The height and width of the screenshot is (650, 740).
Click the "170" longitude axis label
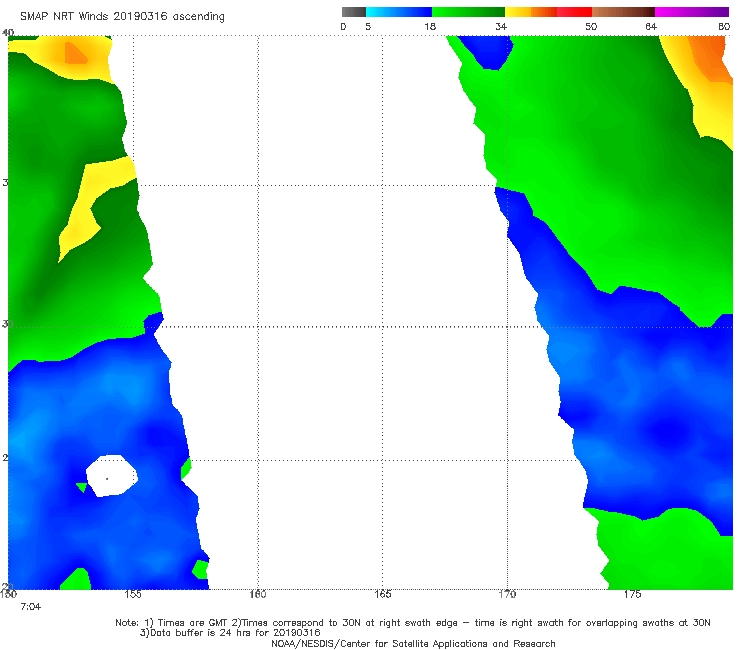[507, 594]
